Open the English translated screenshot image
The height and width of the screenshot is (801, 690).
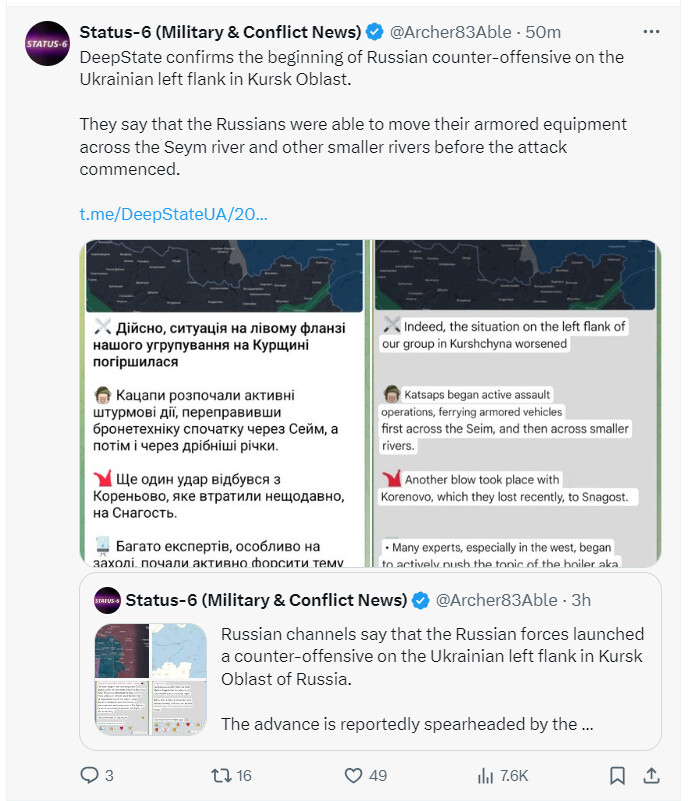(516, 403)
